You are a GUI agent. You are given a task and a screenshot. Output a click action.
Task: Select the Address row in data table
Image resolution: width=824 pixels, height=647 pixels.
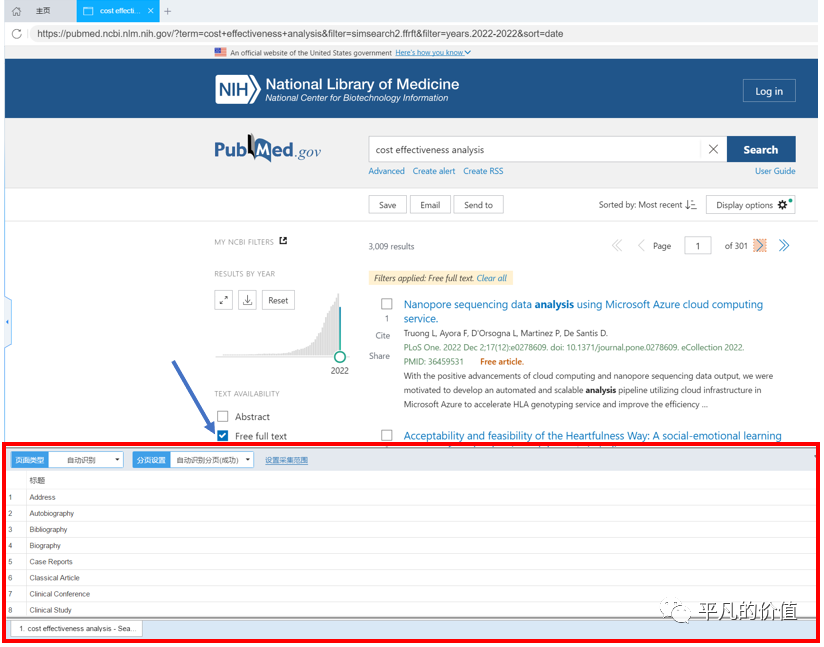(412, 497)
